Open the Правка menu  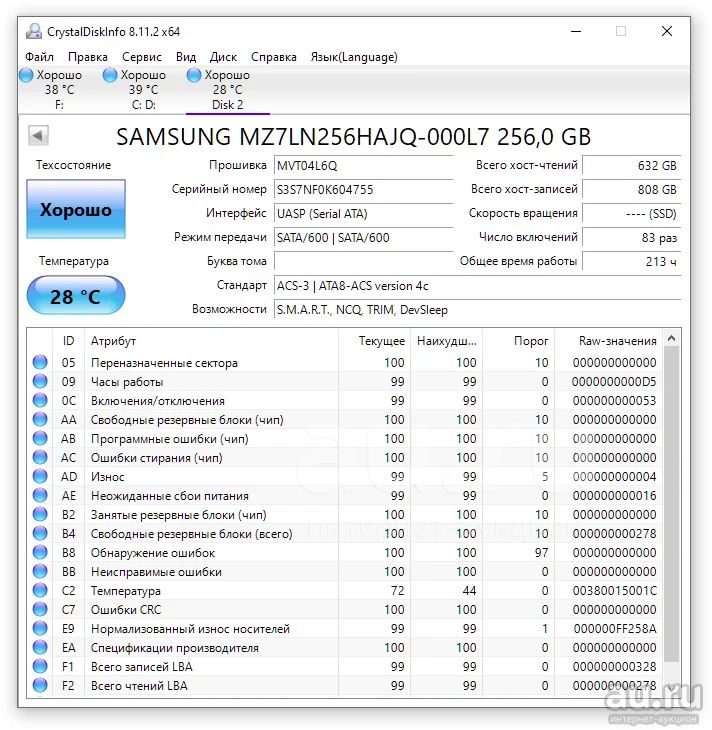coord(88,57)
